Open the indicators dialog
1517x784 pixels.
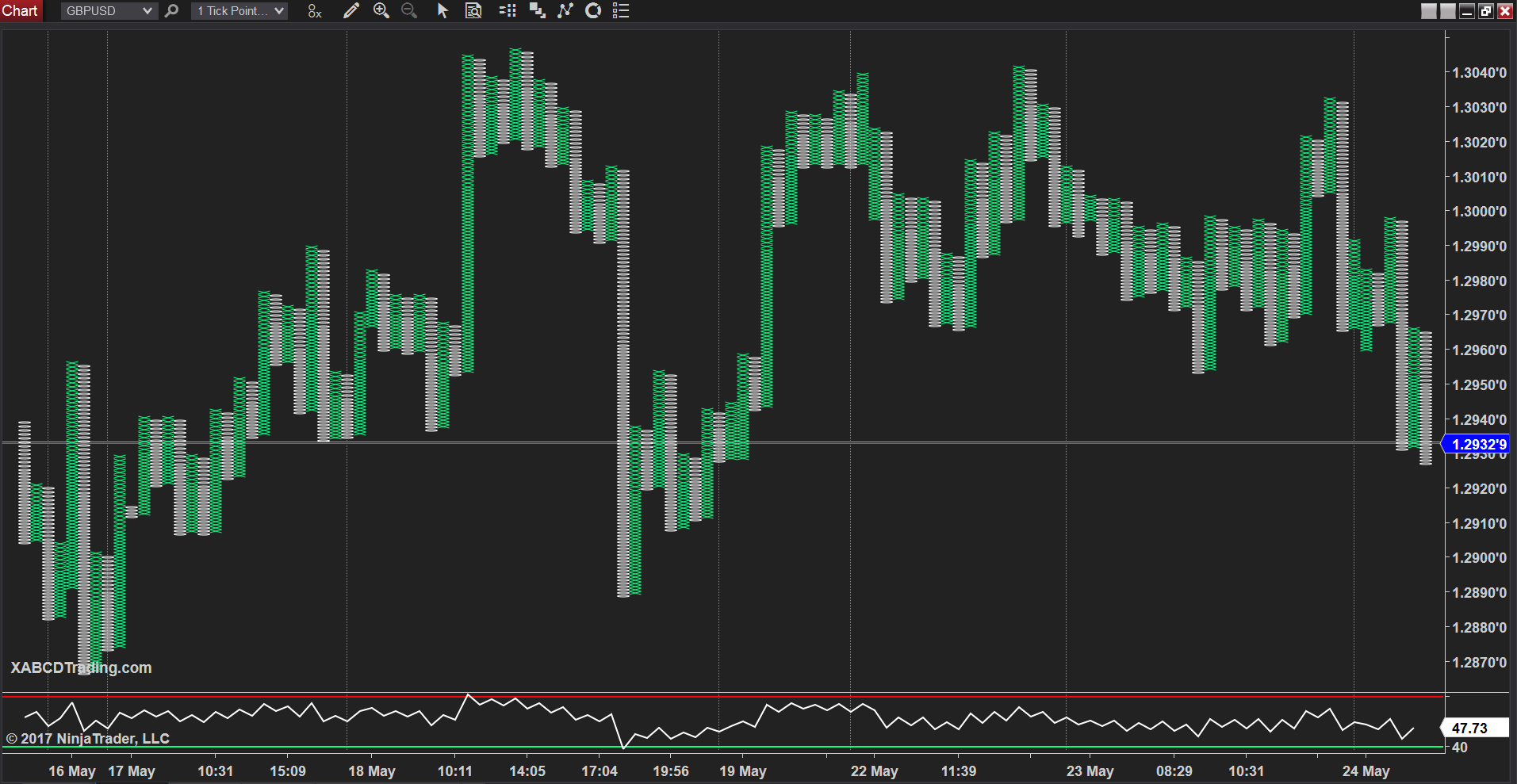pyautogui.click(x=565, y=11)
